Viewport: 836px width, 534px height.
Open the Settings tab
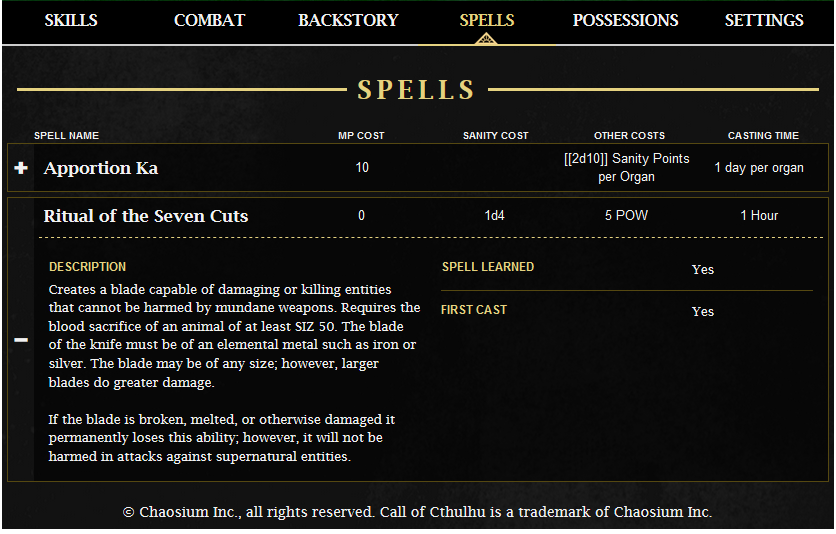764,20
